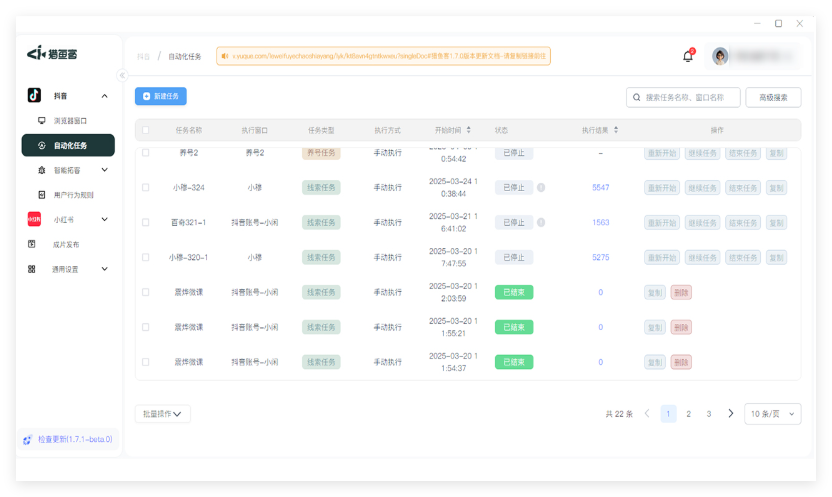832x497 pixels.
Task: Check the box for task 小穆-324
Action: [x=146, y=187]
